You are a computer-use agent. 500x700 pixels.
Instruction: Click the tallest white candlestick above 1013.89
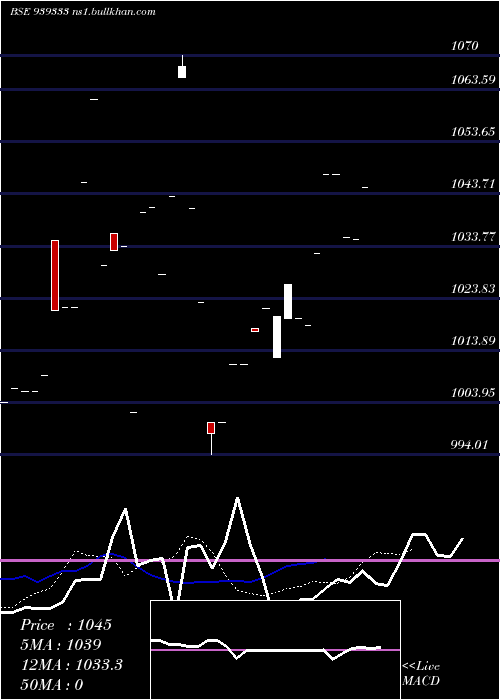(x=277, y=337)
